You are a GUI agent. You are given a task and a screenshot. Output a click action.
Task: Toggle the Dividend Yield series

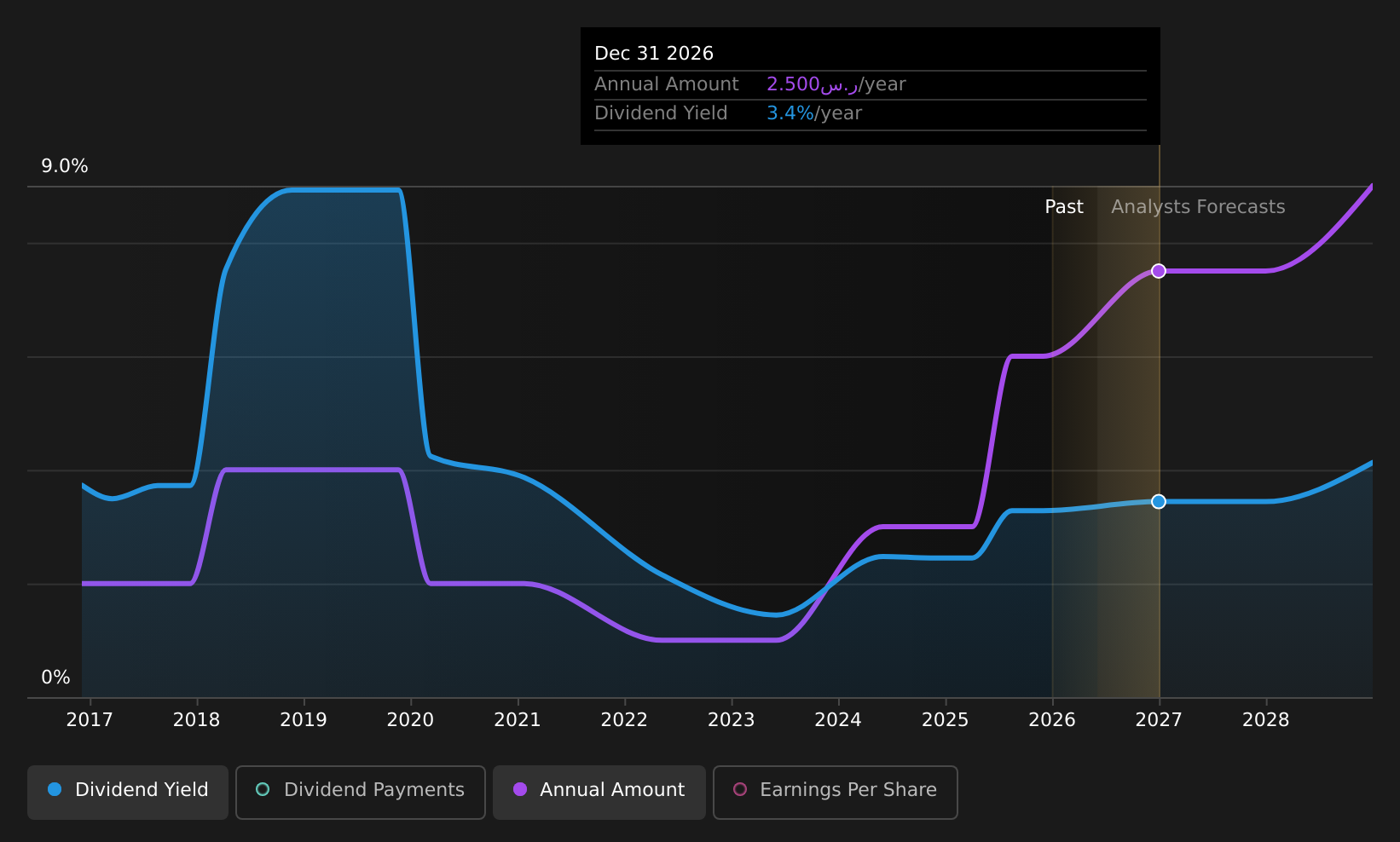click(128, 792)
